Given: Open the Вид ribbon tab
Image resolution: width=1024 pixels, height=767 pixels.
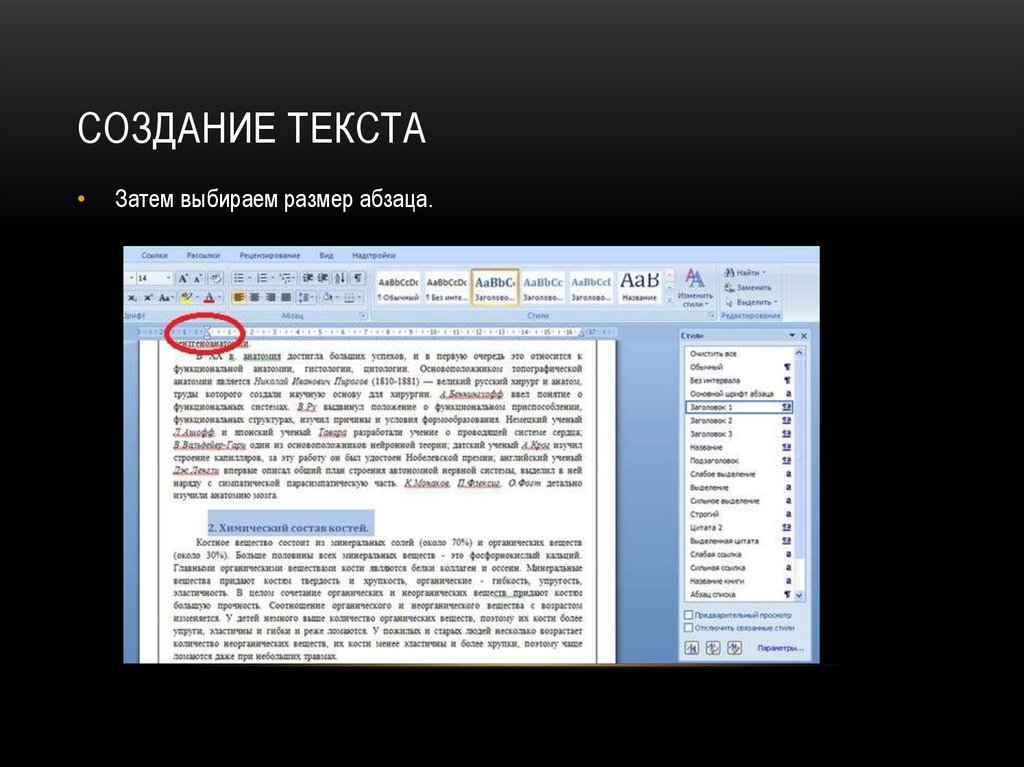Looking at the screenshot, I should click(x=327, y=256).
